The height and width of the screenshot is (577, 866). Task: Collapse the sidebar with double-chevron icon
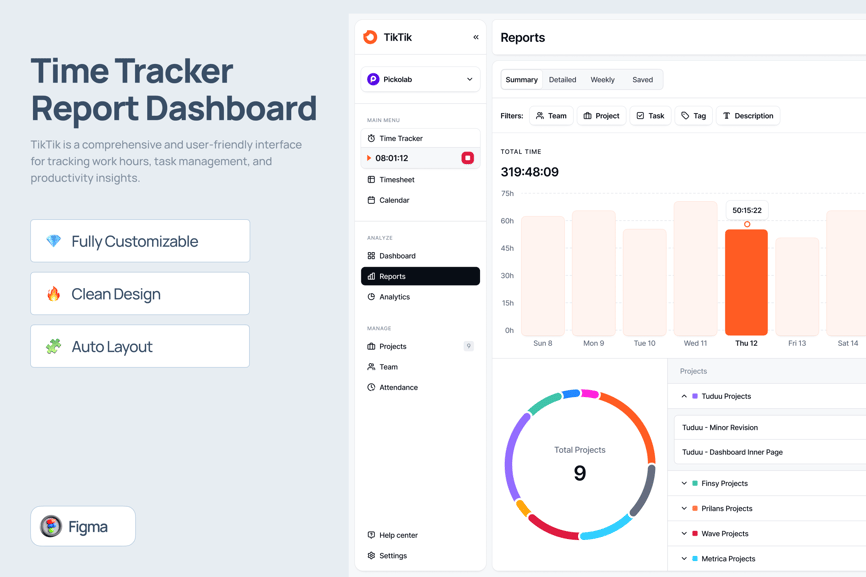click(475, 37)
